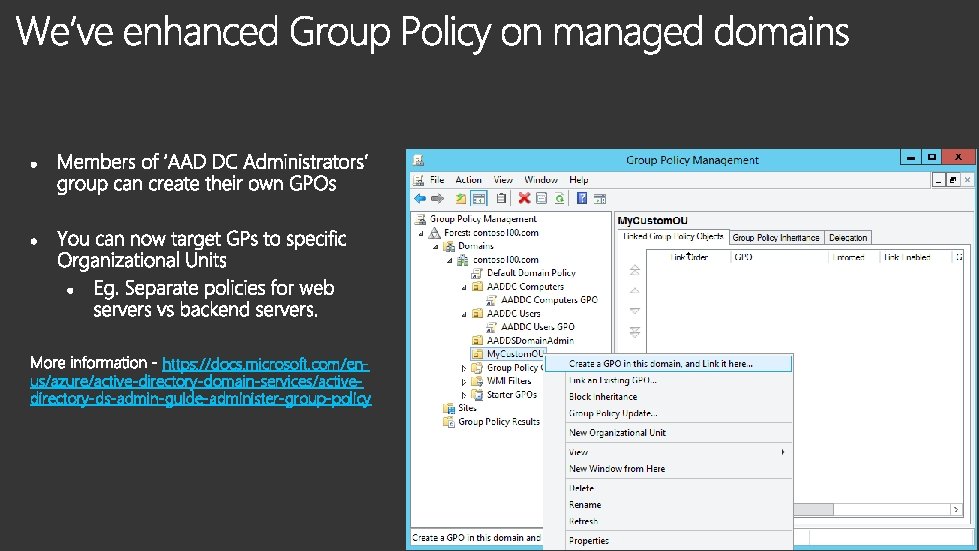Click the title bar Group Policy Management app icon

coord(418,160)
